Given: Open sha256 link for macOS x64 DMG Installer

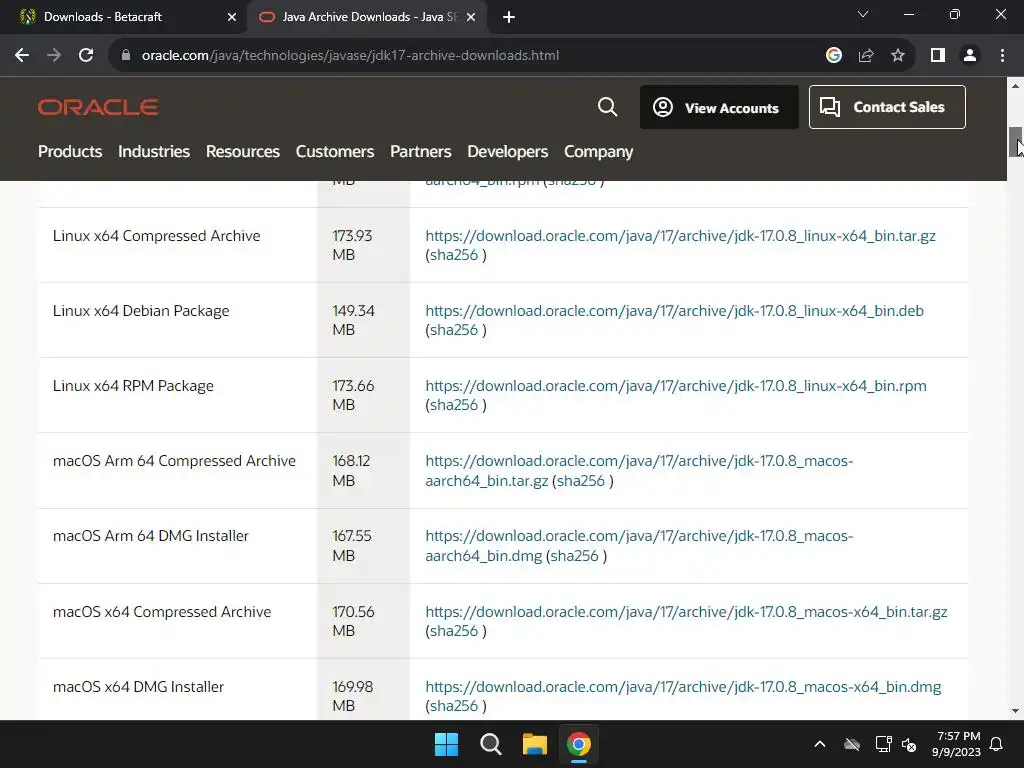Looking at the screenshot, I should (454, 707).
